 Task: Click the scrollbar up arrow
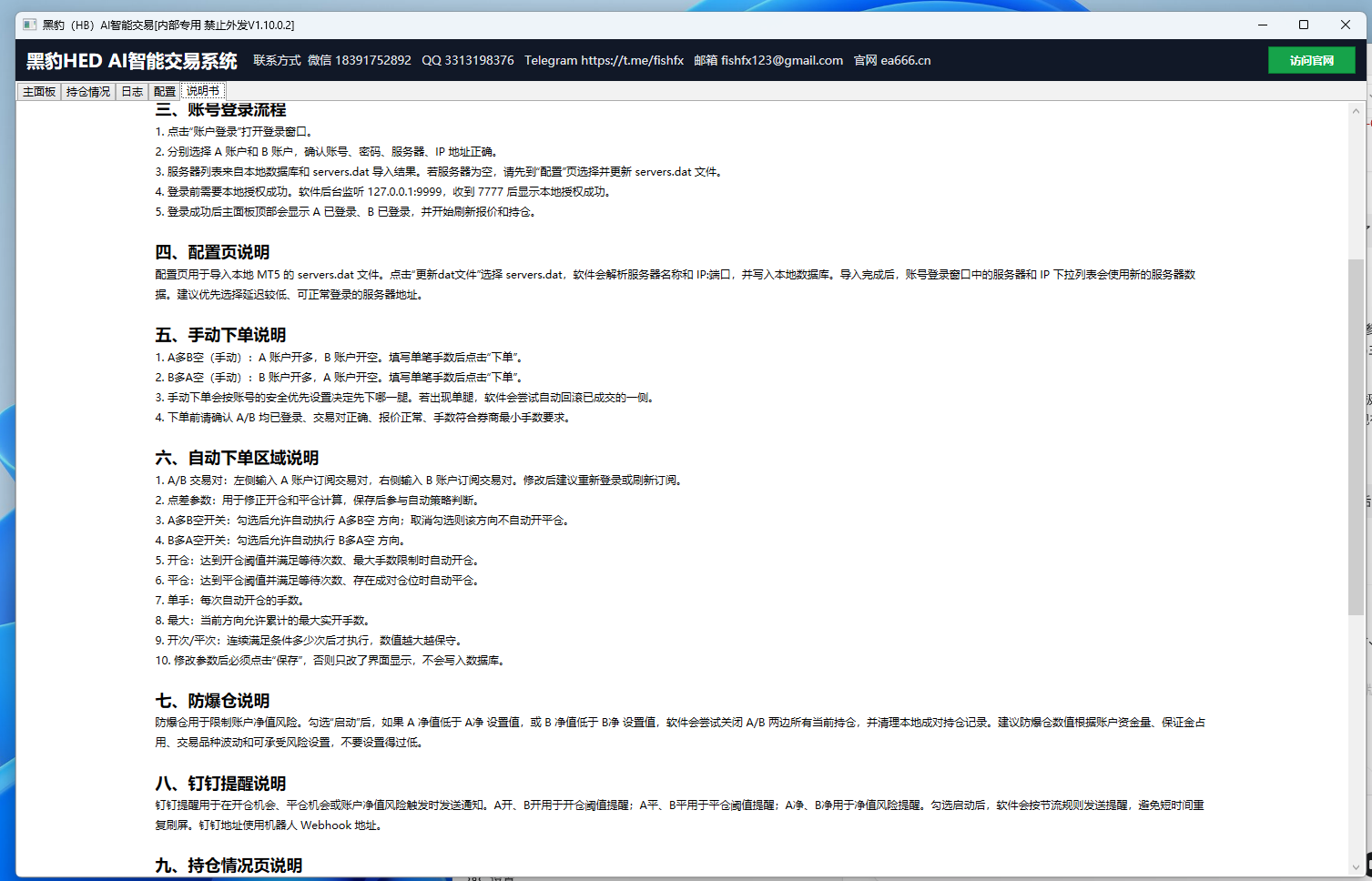tap(1356, 111)
